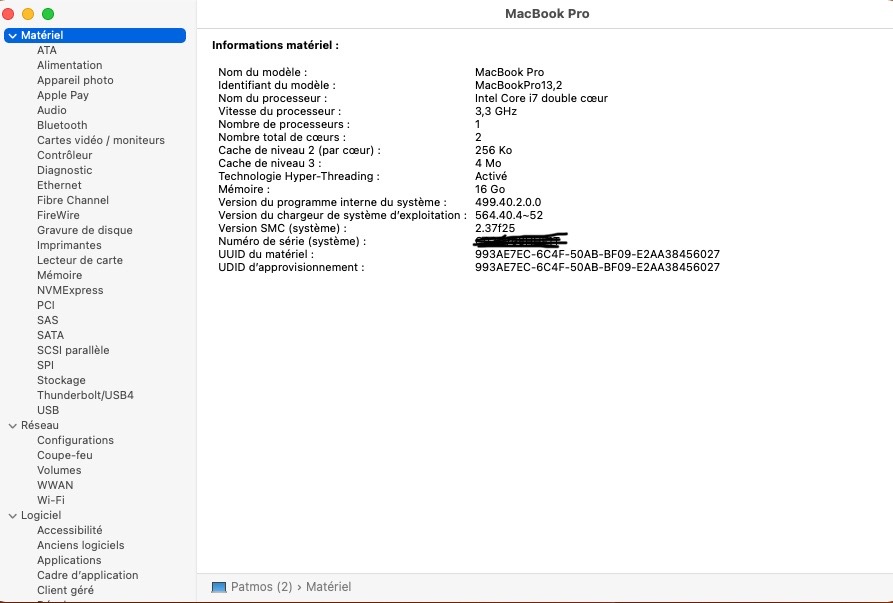893x603 pixels.
Task: Select Audio in the sidebar
Action: [x=52, y=110]
